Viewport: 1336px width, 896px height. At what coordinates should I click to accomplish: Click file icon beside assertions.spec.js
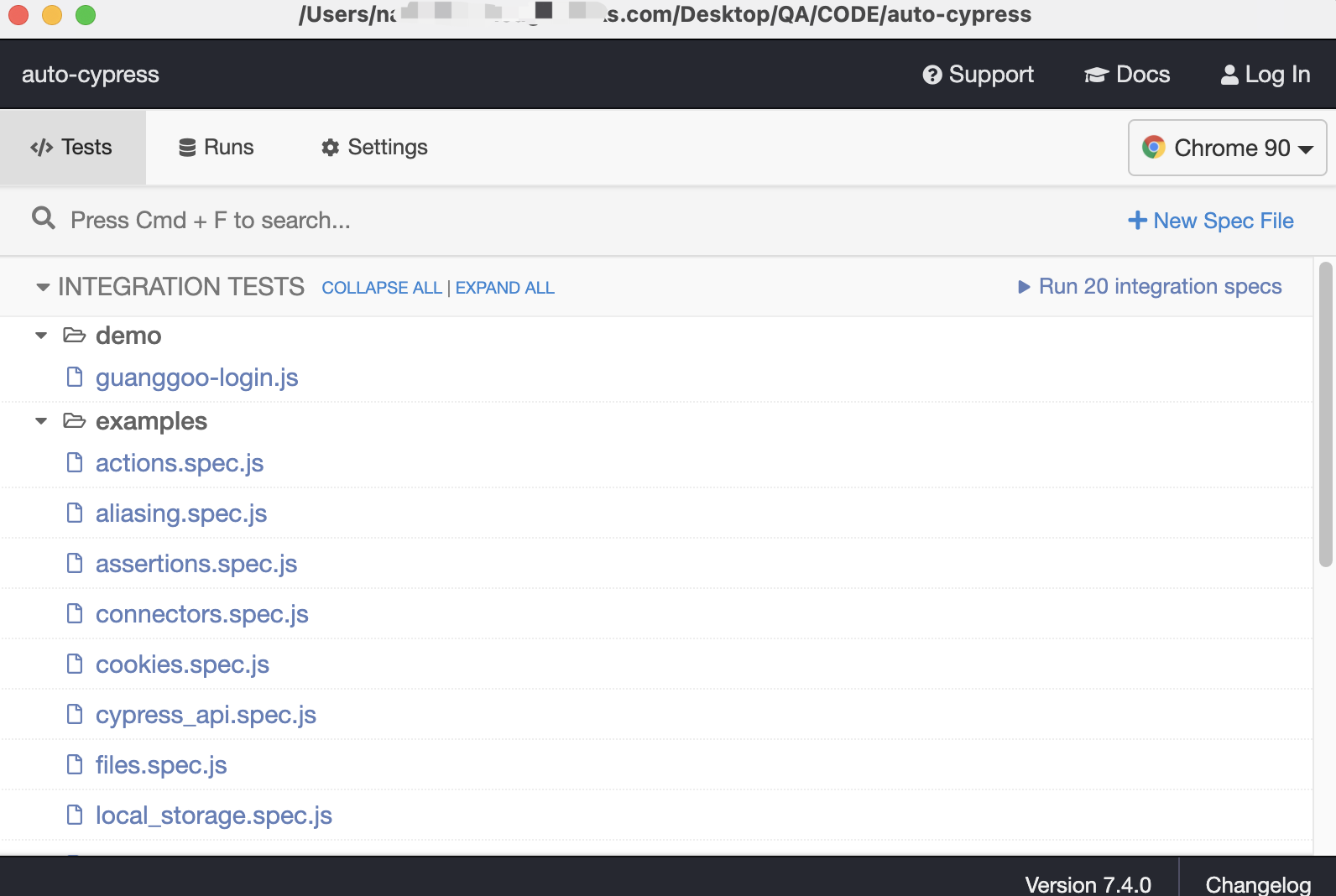[75, 564]
